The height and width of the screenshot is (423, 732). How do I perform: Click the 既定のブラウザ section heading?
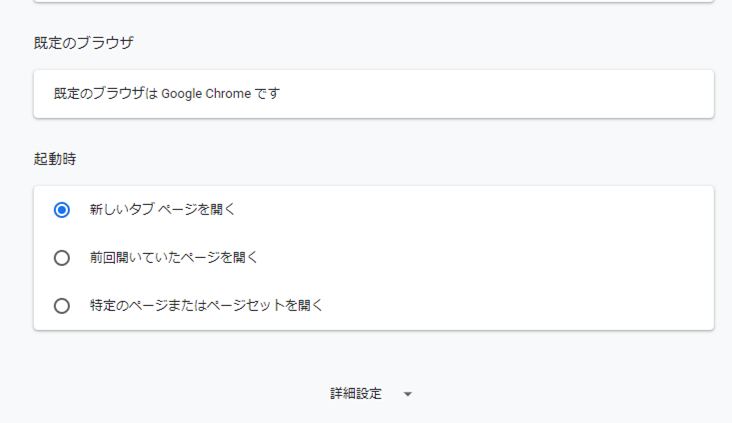84,42
